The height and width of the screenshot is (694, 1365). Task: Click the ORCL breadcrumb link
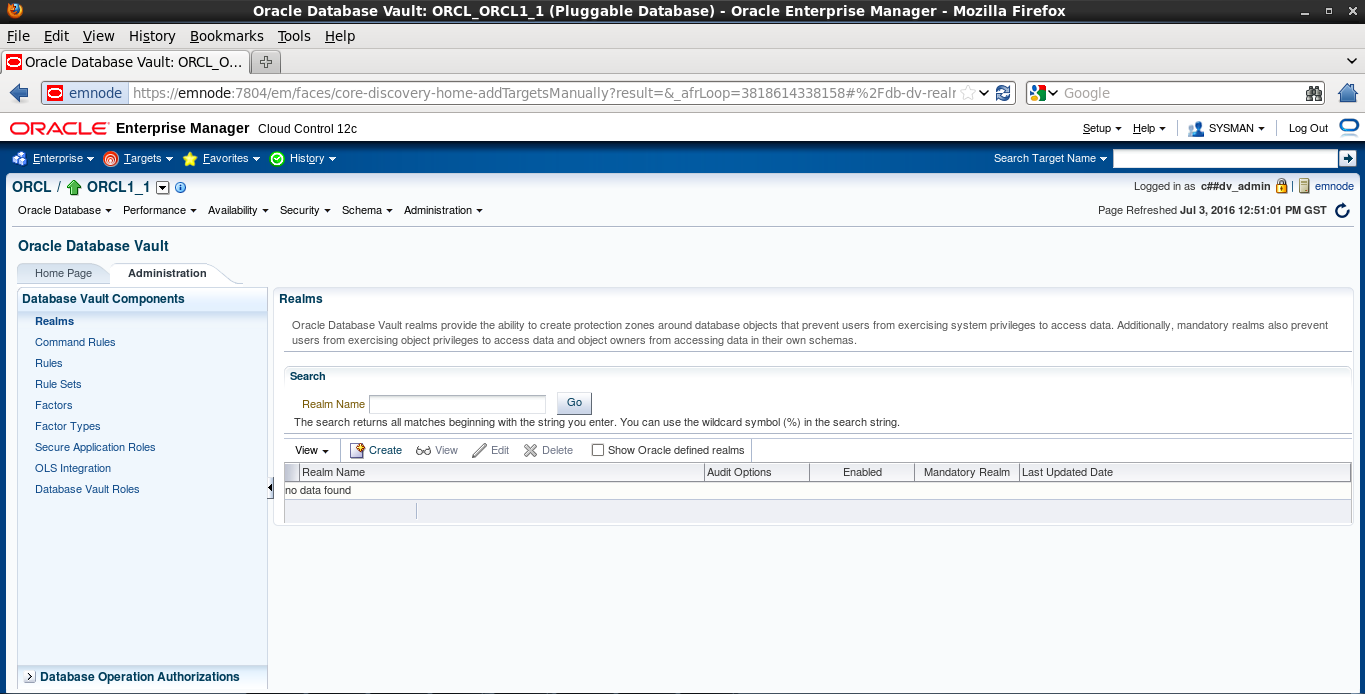pos(32,187)
